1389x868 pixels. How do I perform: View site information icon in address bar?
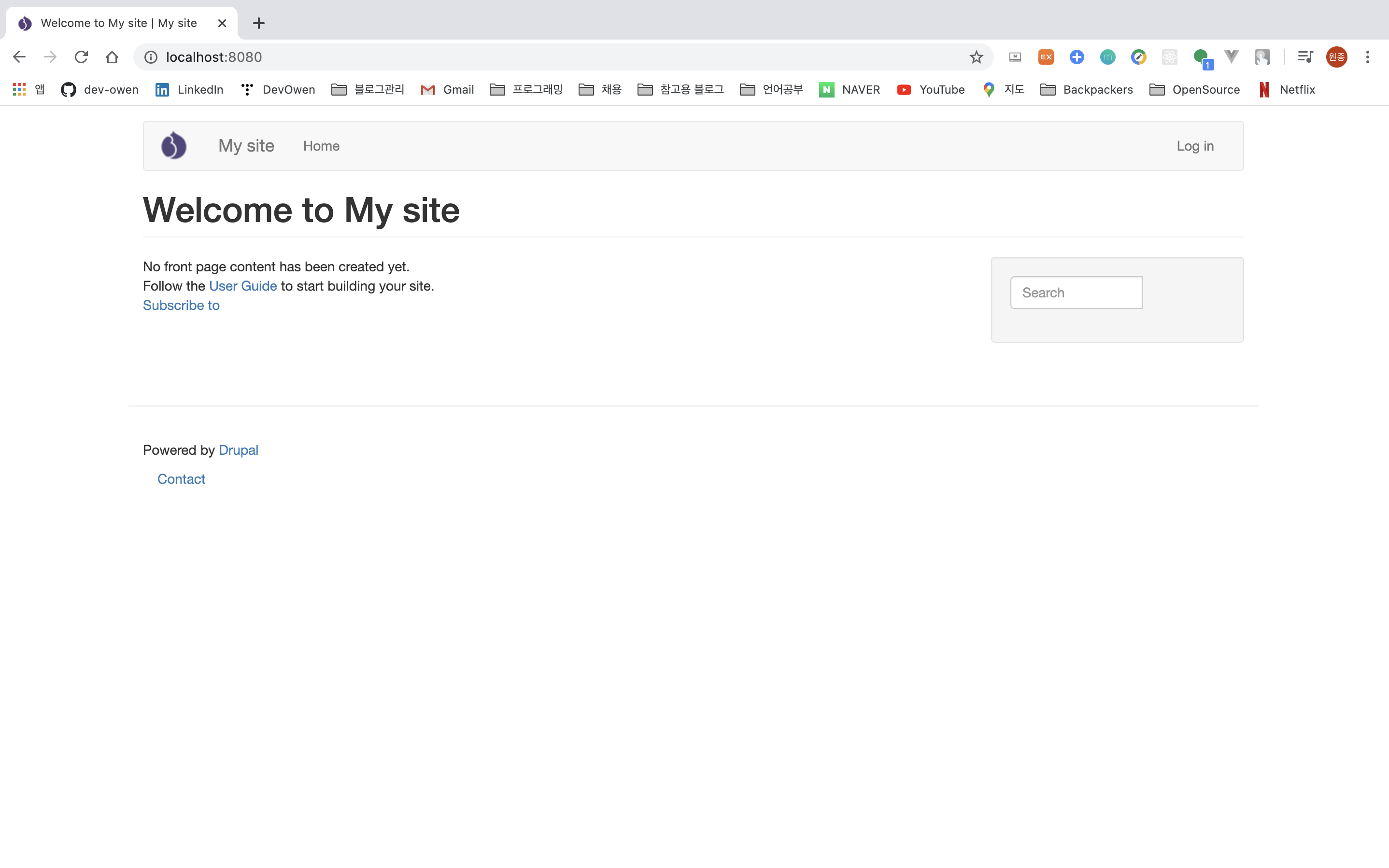[150, 57]
